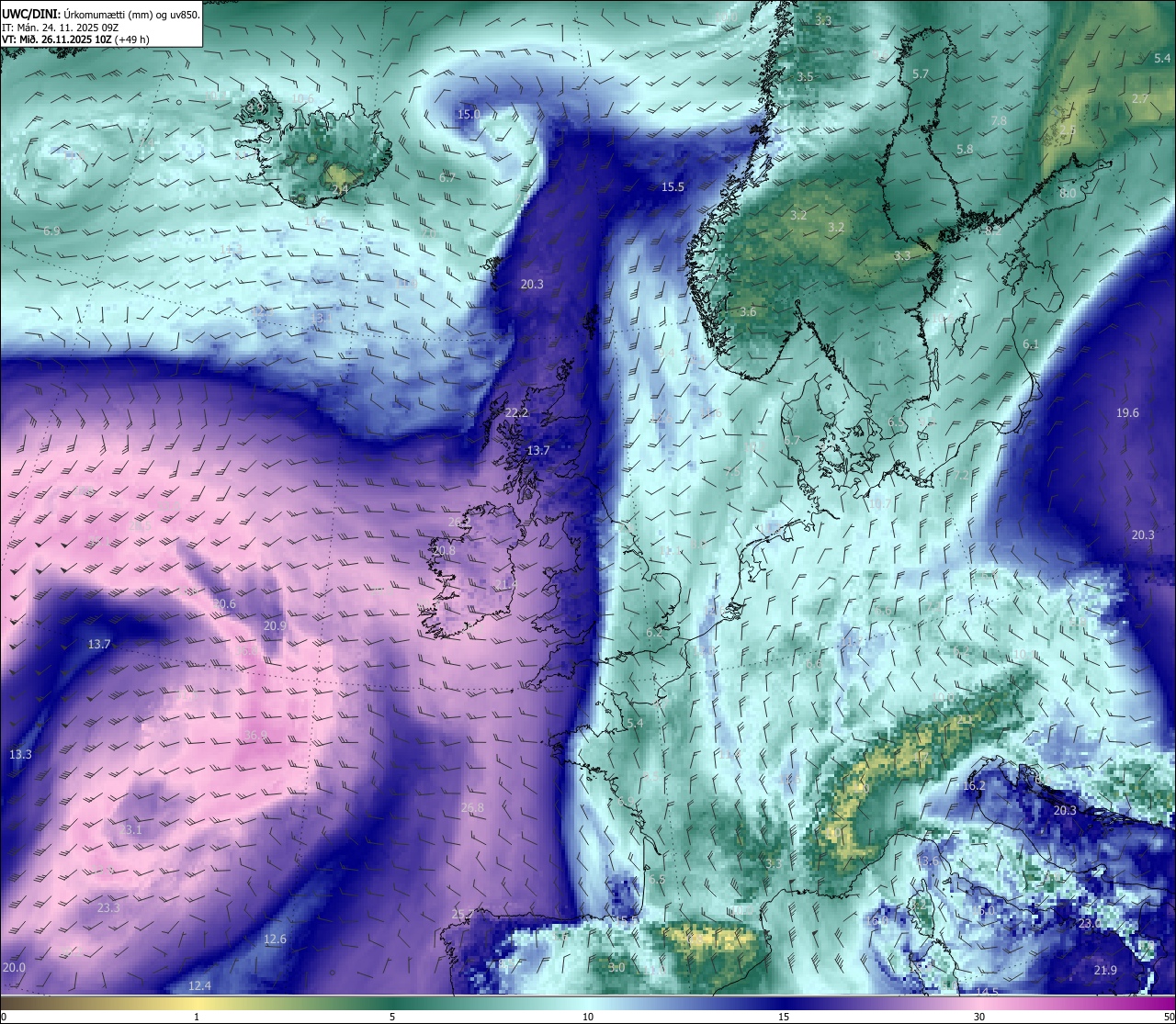Click the 0 tick label on the color scale

[4, 1017]
